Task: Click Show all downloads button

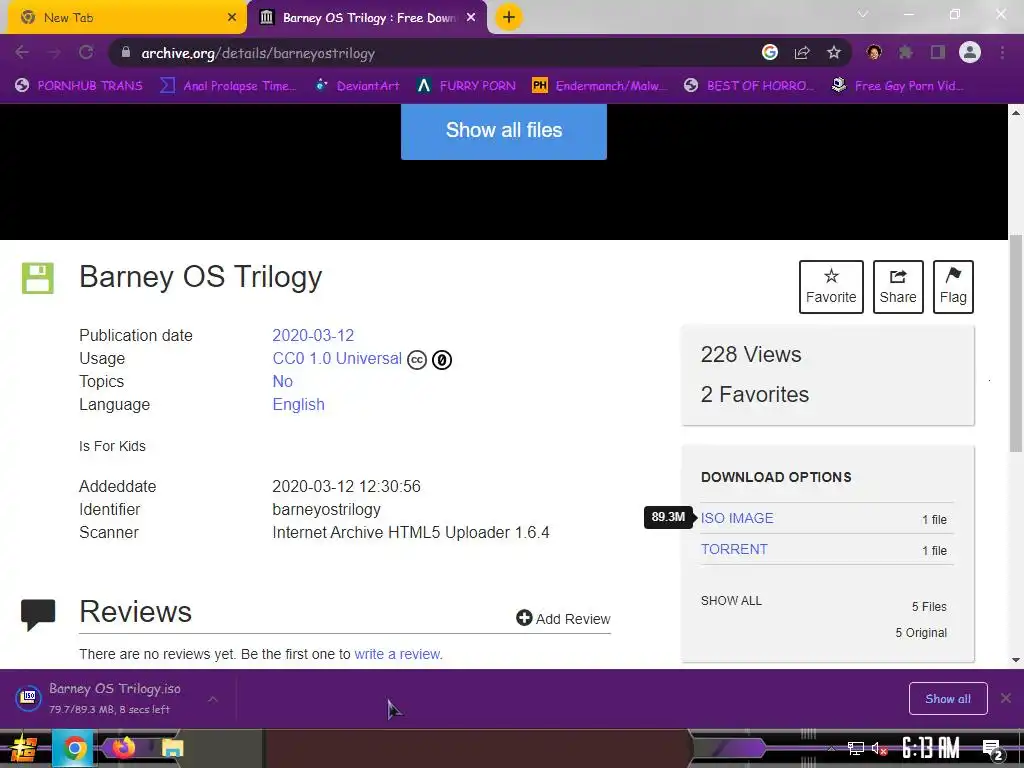Action: pos(948,699)
